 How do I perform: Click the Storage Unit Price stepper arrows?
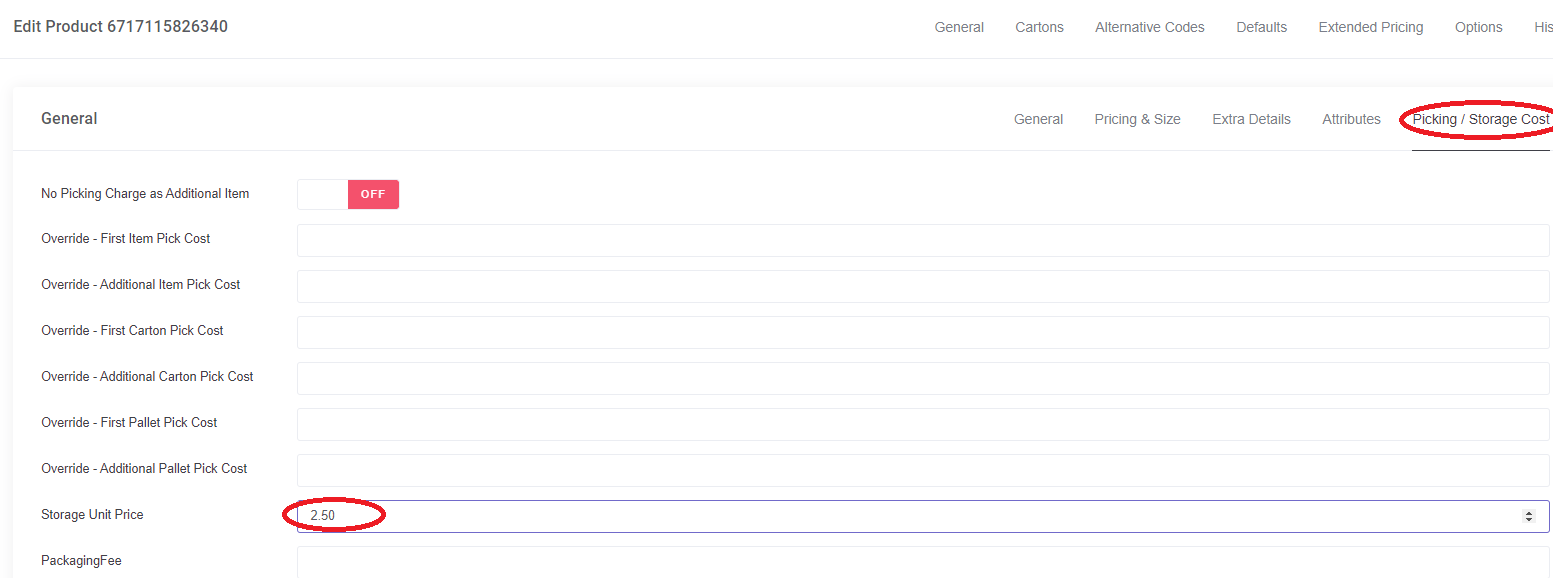point(1528,516)
